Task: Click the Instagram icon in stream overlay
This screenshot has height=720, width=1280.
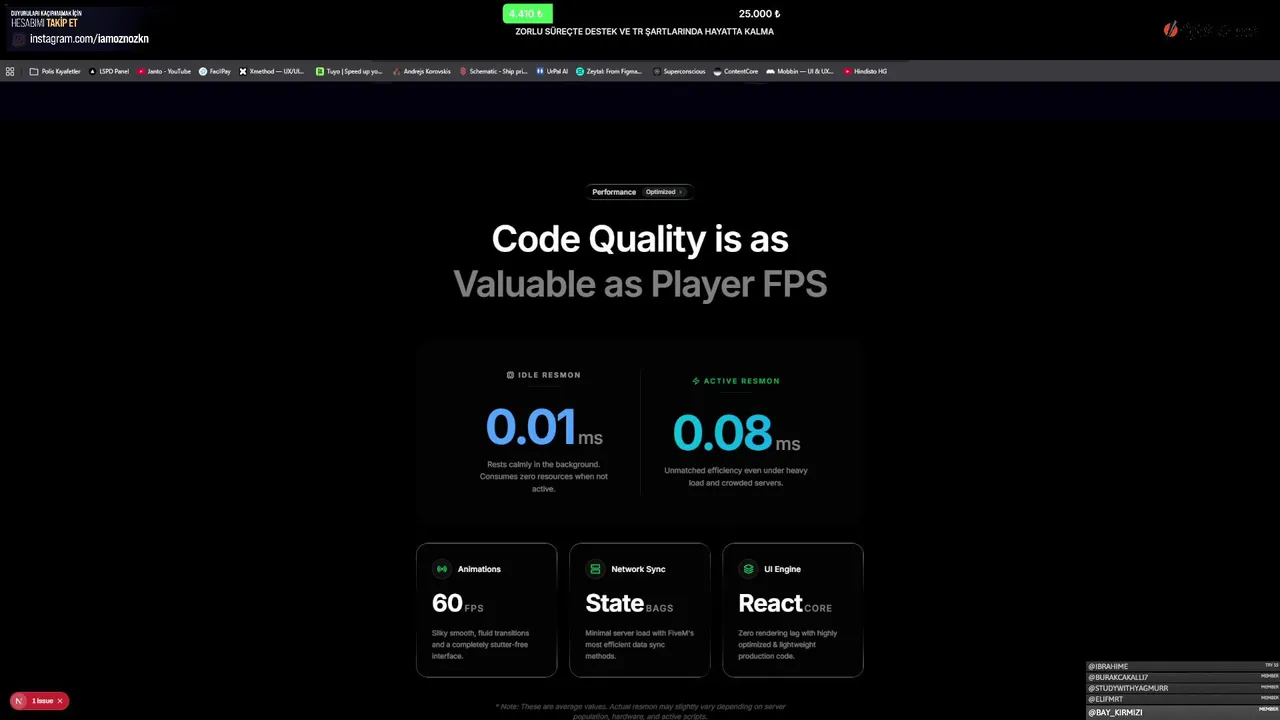Action: tap(19, 39)
